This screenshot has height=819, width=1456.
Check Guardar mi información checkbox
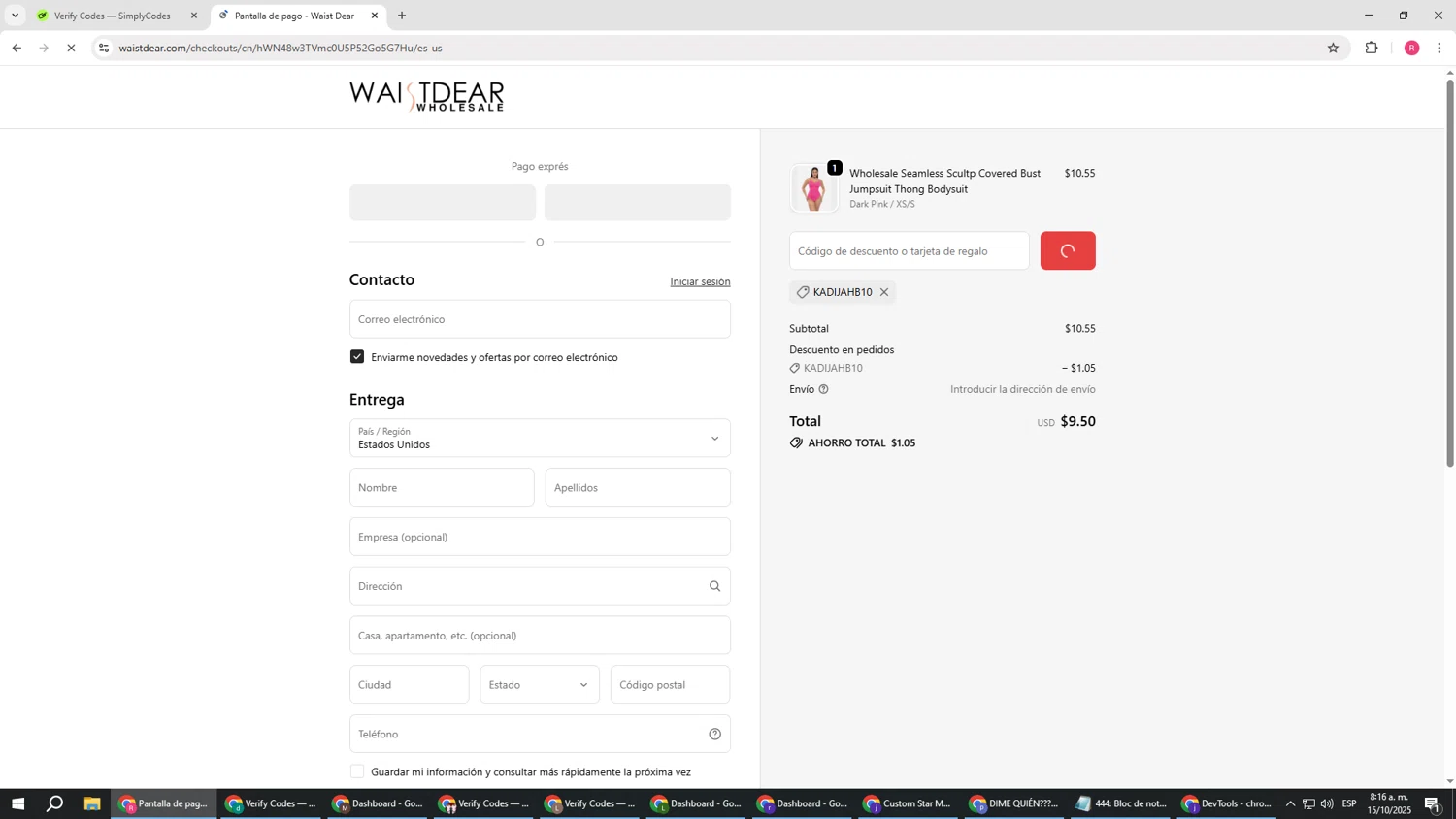pyautogui.click(x=357, y=772)
